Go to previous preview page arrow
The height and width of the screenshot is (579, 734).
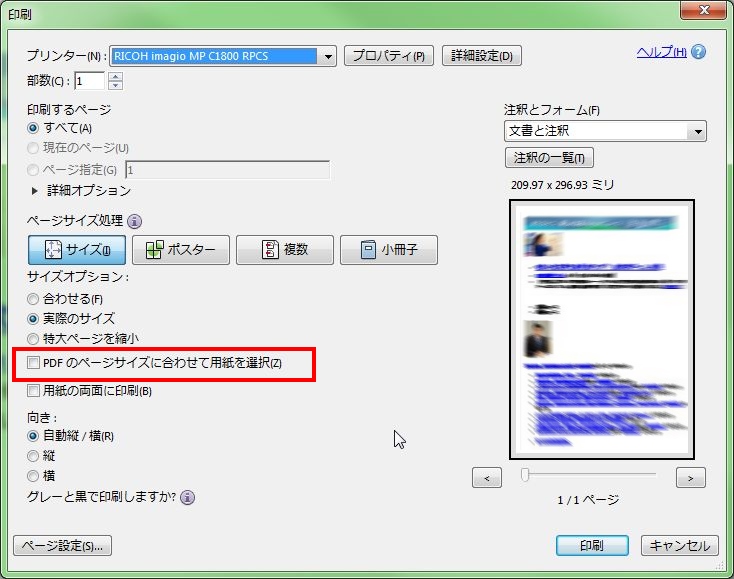pyautogui.click(x=486, y=478)
